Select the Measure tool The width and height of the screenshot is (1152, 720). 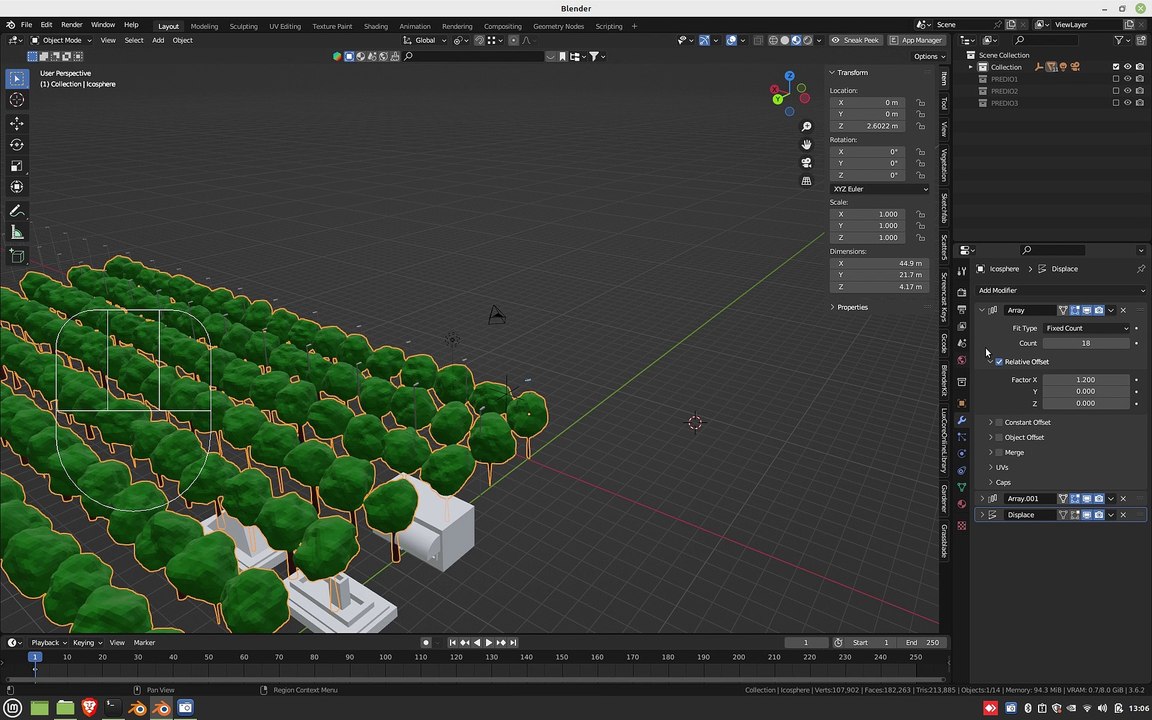point(17,233)
